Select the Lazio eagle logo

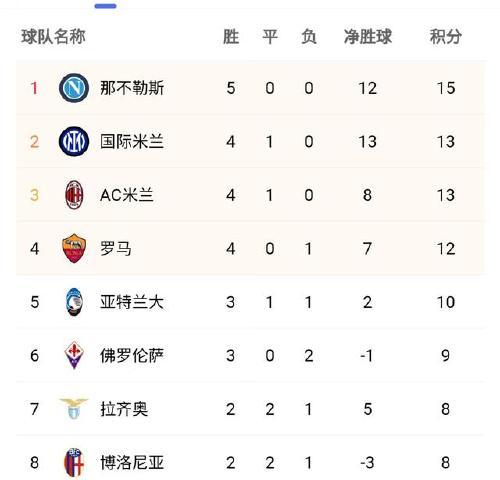tap(74, 409)
